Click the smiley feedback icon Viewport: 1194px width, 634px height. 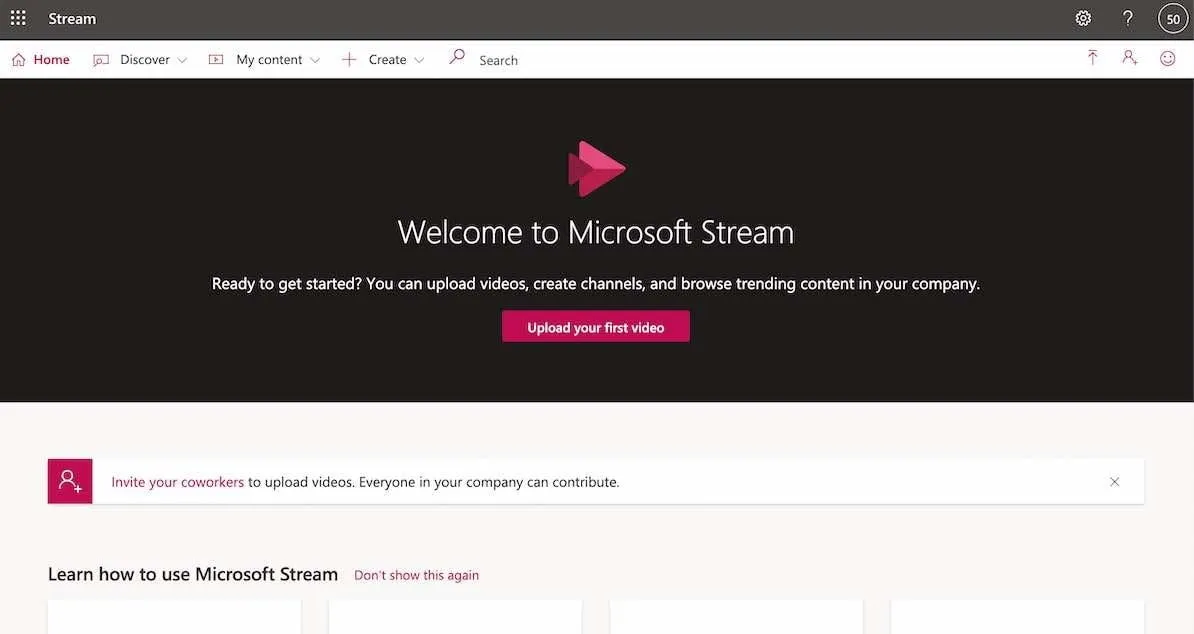click(x=1167, y=59)
